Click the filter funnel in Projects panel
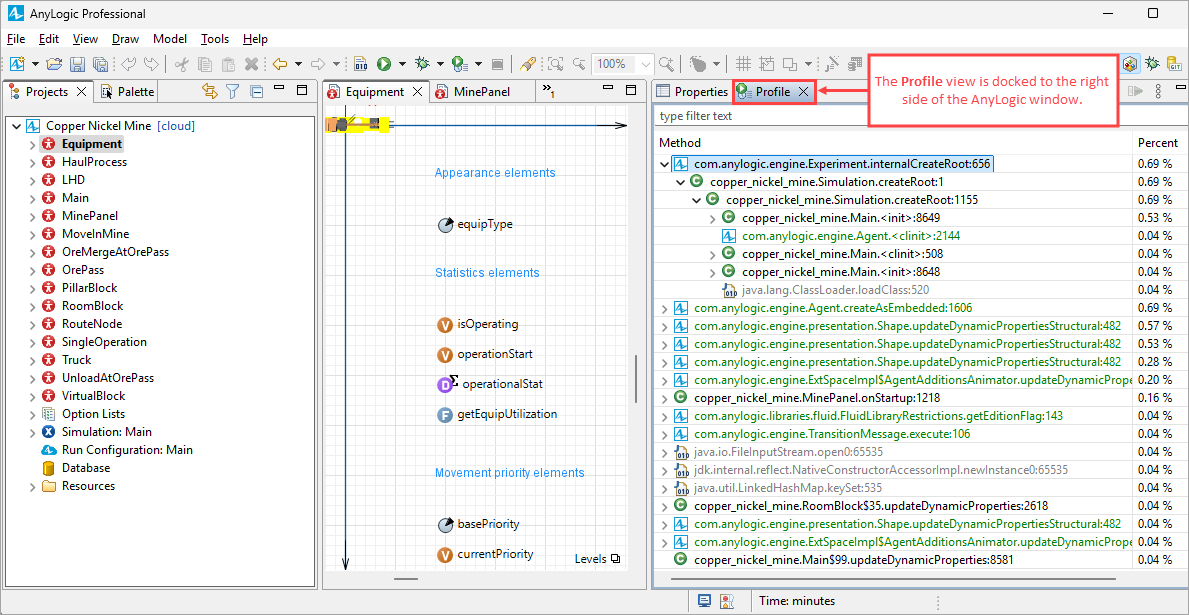Viewport: 1189px width, 615px height. tap(233, 92)
